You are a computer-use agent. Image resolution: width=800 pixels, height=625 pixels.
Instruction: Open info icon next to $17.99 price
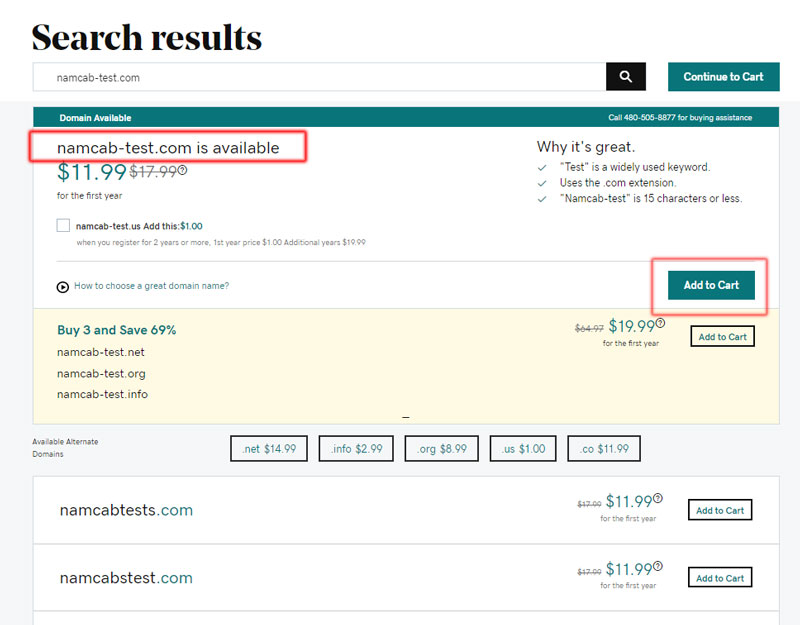182,170
